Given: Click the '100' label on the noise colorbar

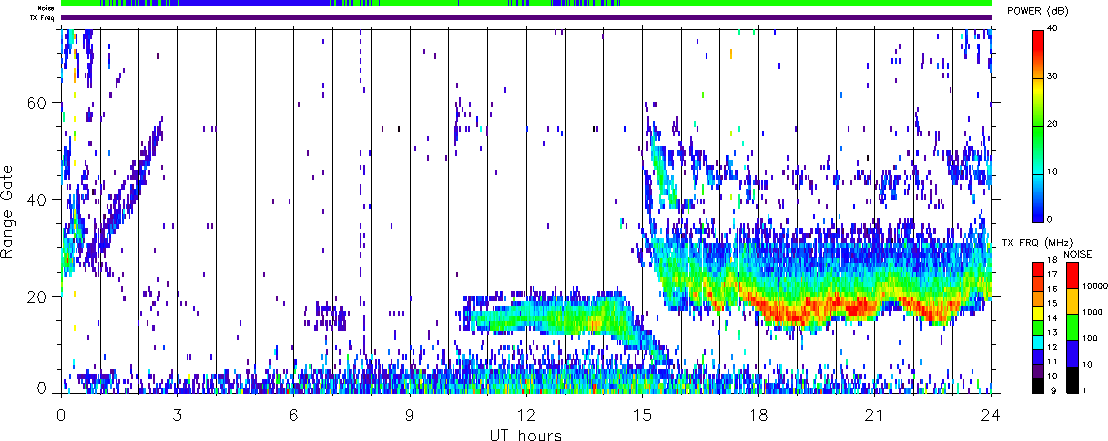Looking at the screenshot, I should point(1088,340).
